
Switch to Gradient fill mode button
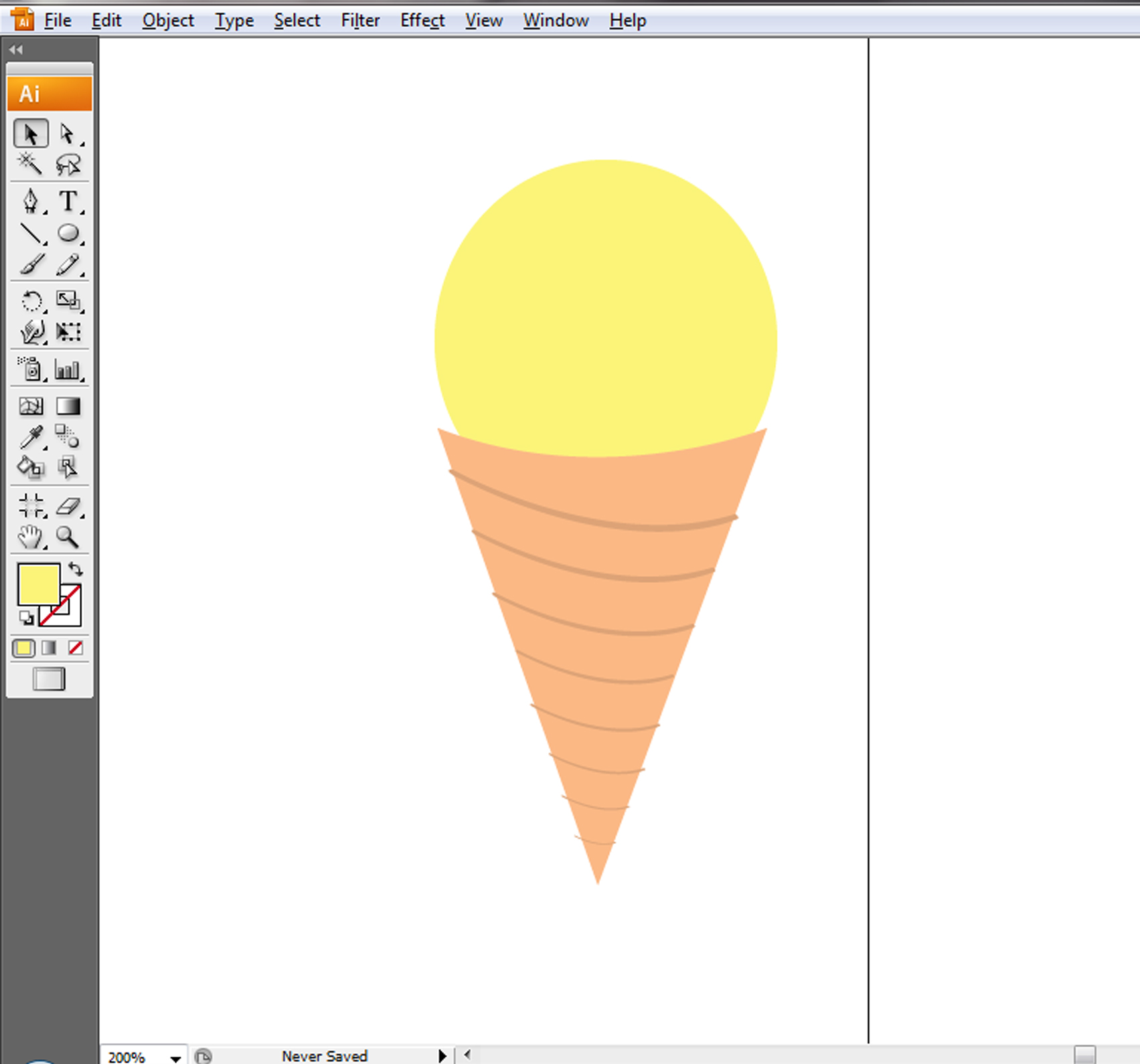click(49, 648)
